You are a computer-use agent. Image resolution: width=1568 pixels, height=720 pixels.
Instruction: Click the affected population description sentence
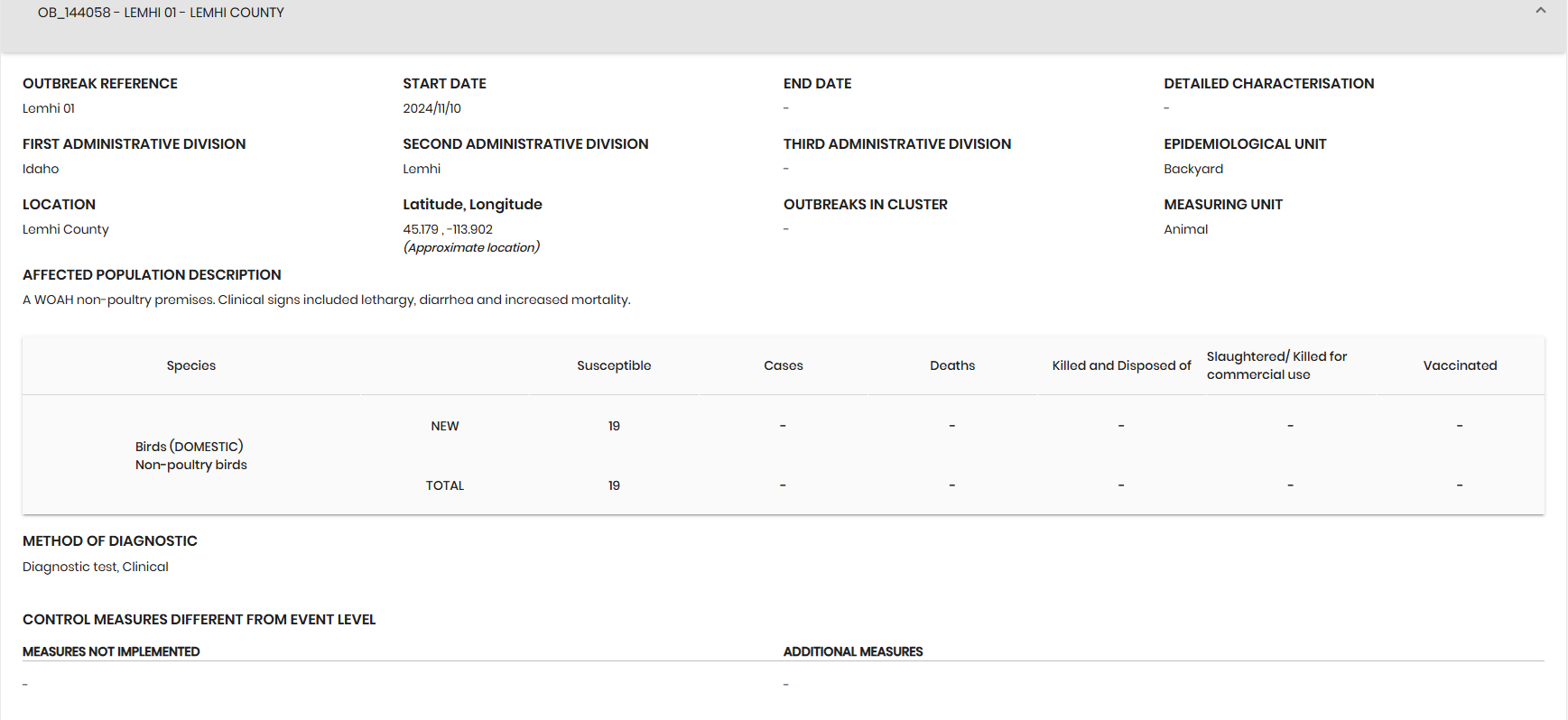(x=327, y=300)
